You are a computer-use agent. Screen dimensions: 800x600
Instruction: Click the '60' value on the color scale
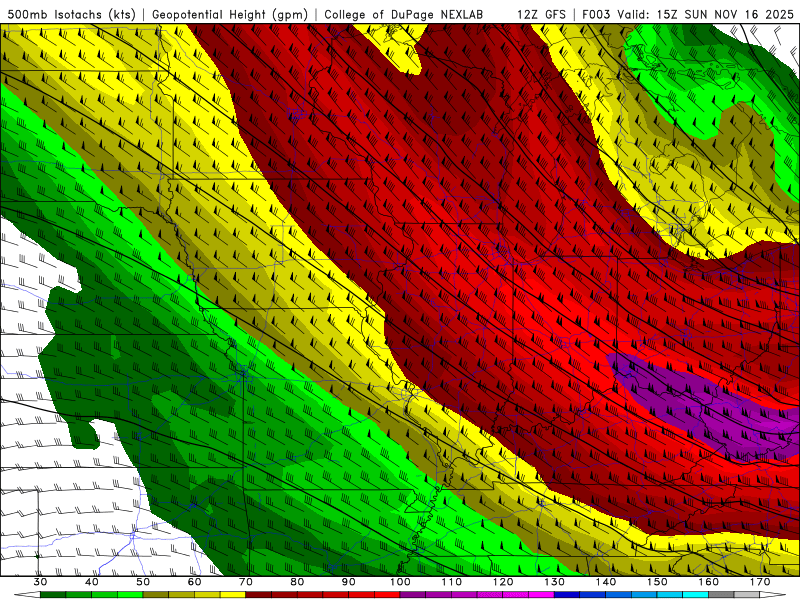[194, 582]
